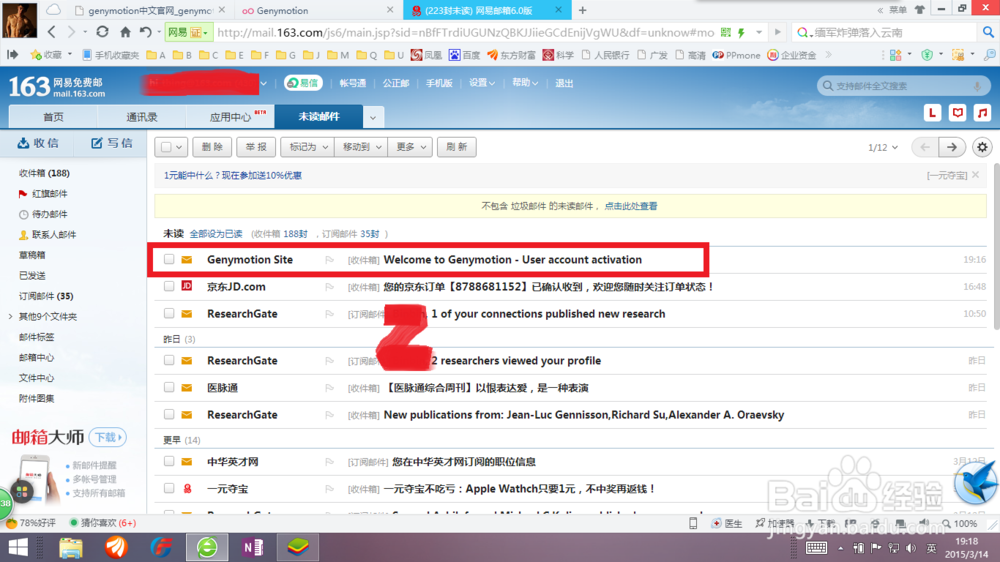Click the 退出 logout link
Screen dimensions: 1000x562
pyautogui.click(x=564, y=83)
